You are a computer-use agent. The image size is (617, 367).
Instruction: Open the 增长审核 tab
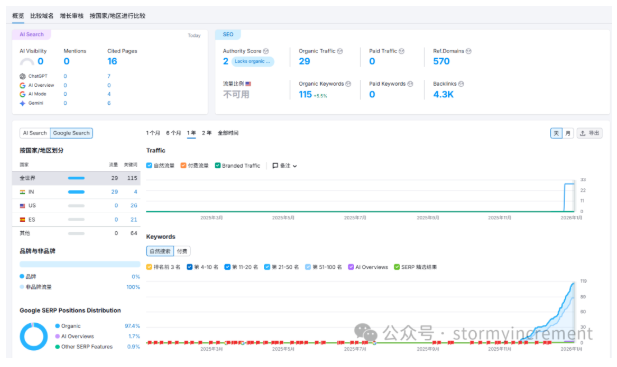(x=72, y=16)
